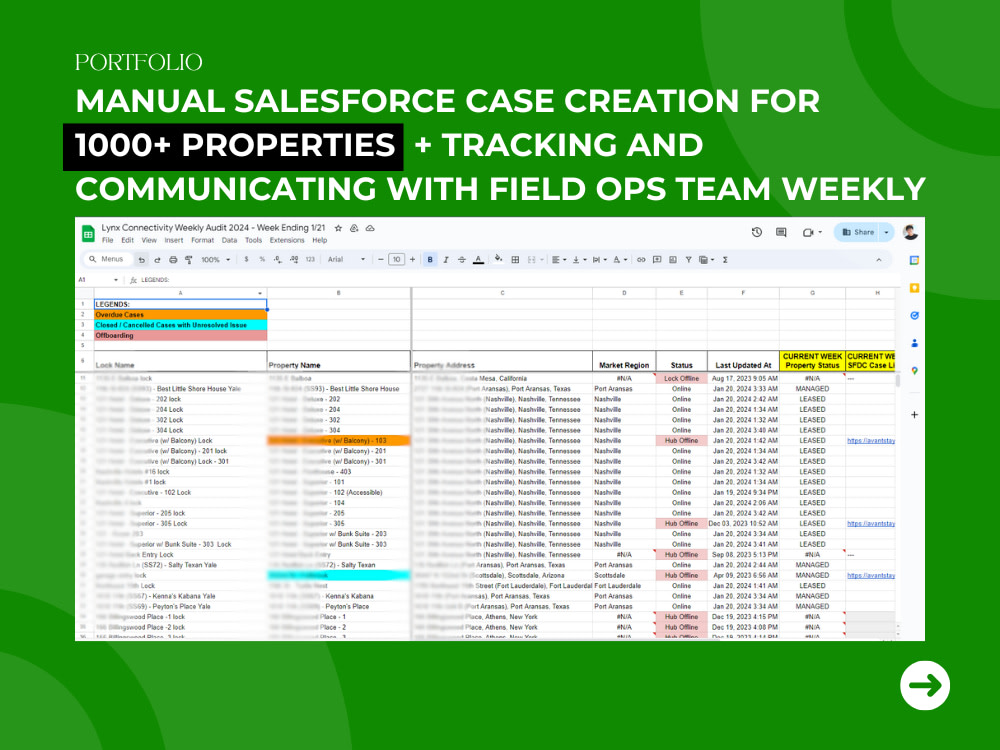The height and width of the screenshot is (750, 1000).
Task: Open the Google account avatar
Action: coord(911,232)
